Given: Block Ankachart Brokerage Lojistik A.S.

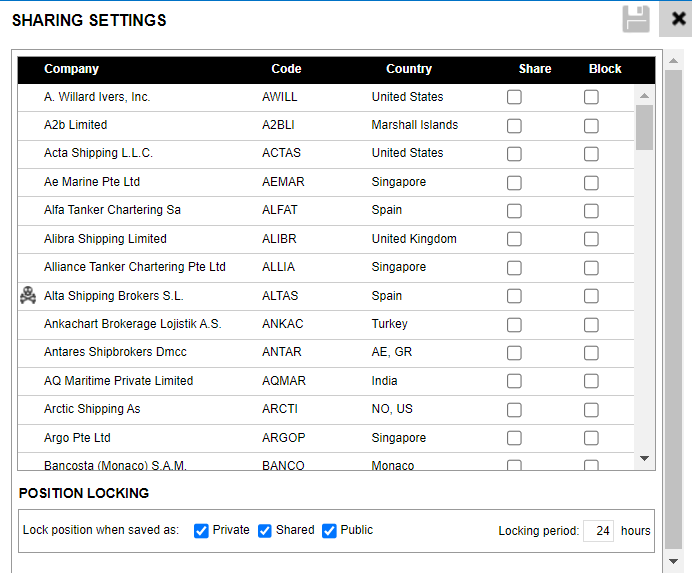Looking at the screenshot, I should [x=592, y=325].
